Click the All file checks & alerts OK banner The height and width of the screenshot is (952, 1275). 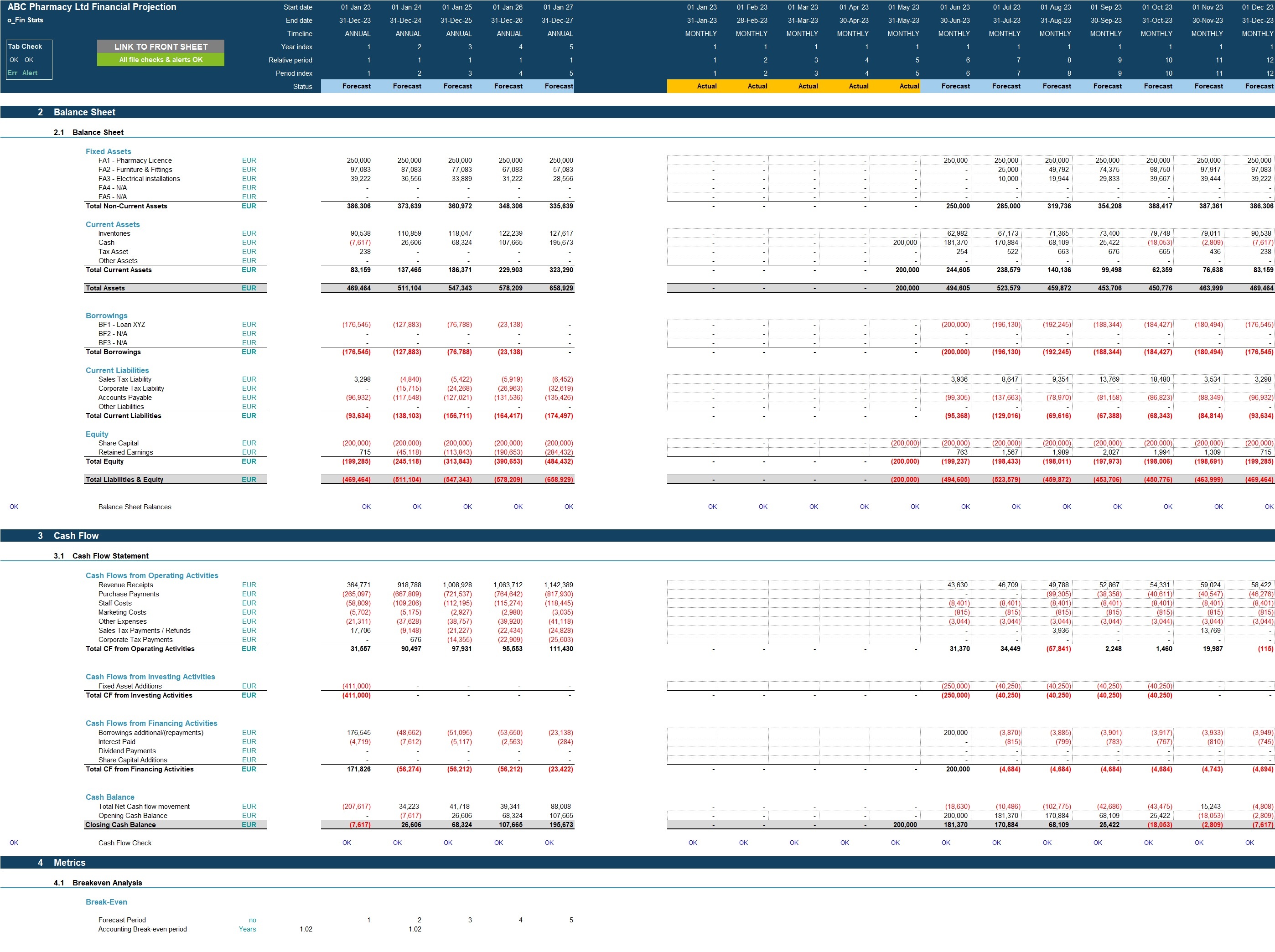161,60
